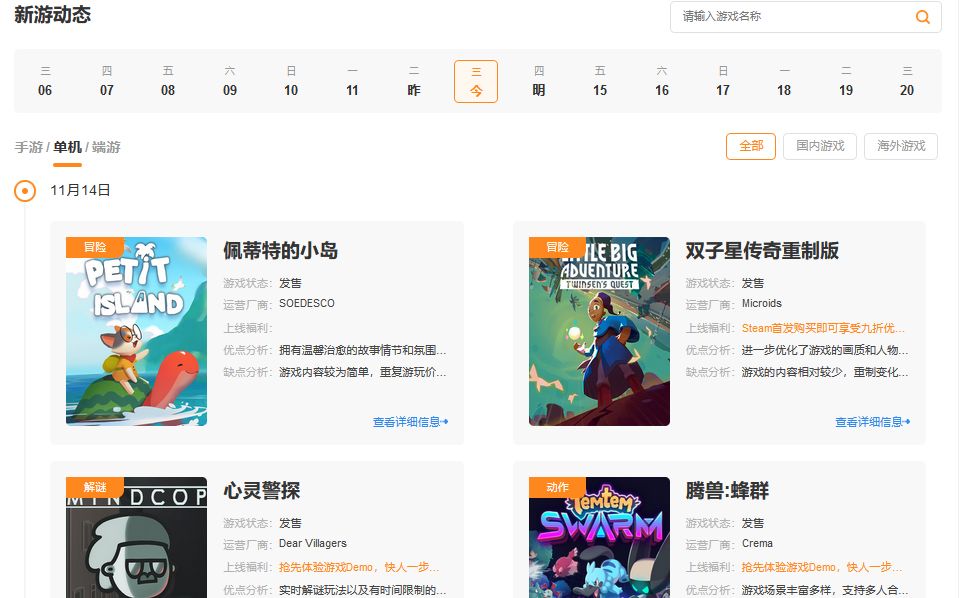Open the 心灵警探 game title

[262, 491]
